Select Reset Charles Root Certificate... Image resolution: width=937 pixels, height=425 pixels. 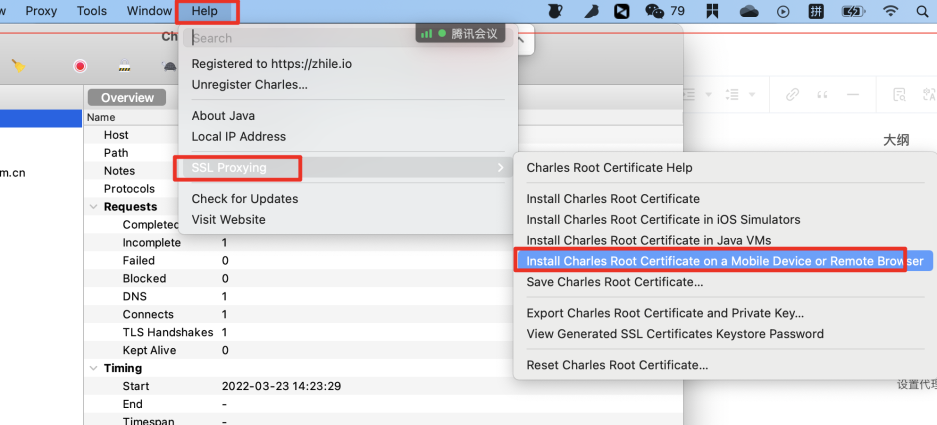click(x=725, y=365)
